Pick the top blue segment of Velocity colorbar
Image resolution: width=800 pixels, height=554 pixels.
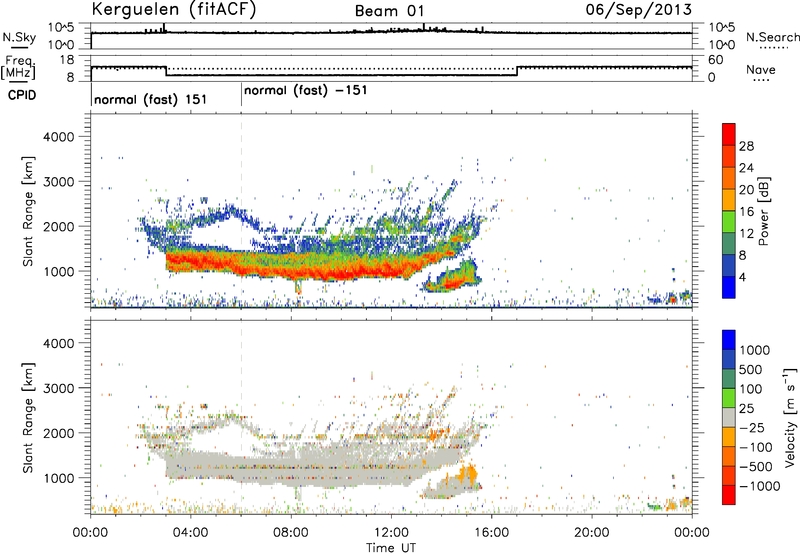(729, 340)
